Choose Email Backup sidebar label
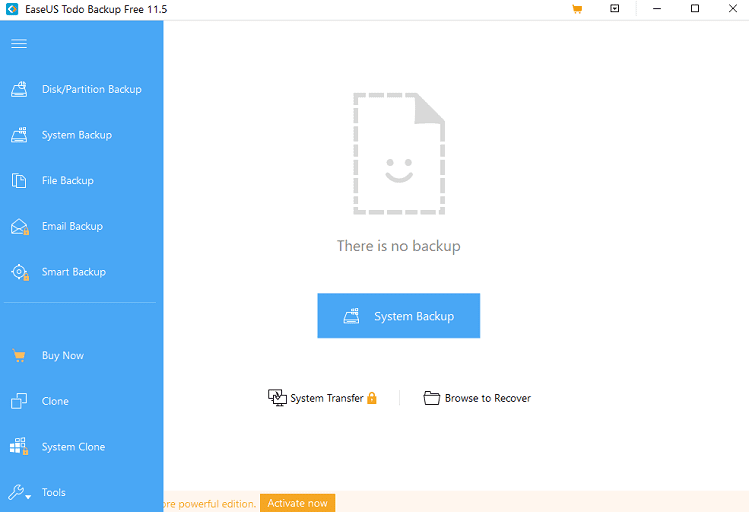 72,226
